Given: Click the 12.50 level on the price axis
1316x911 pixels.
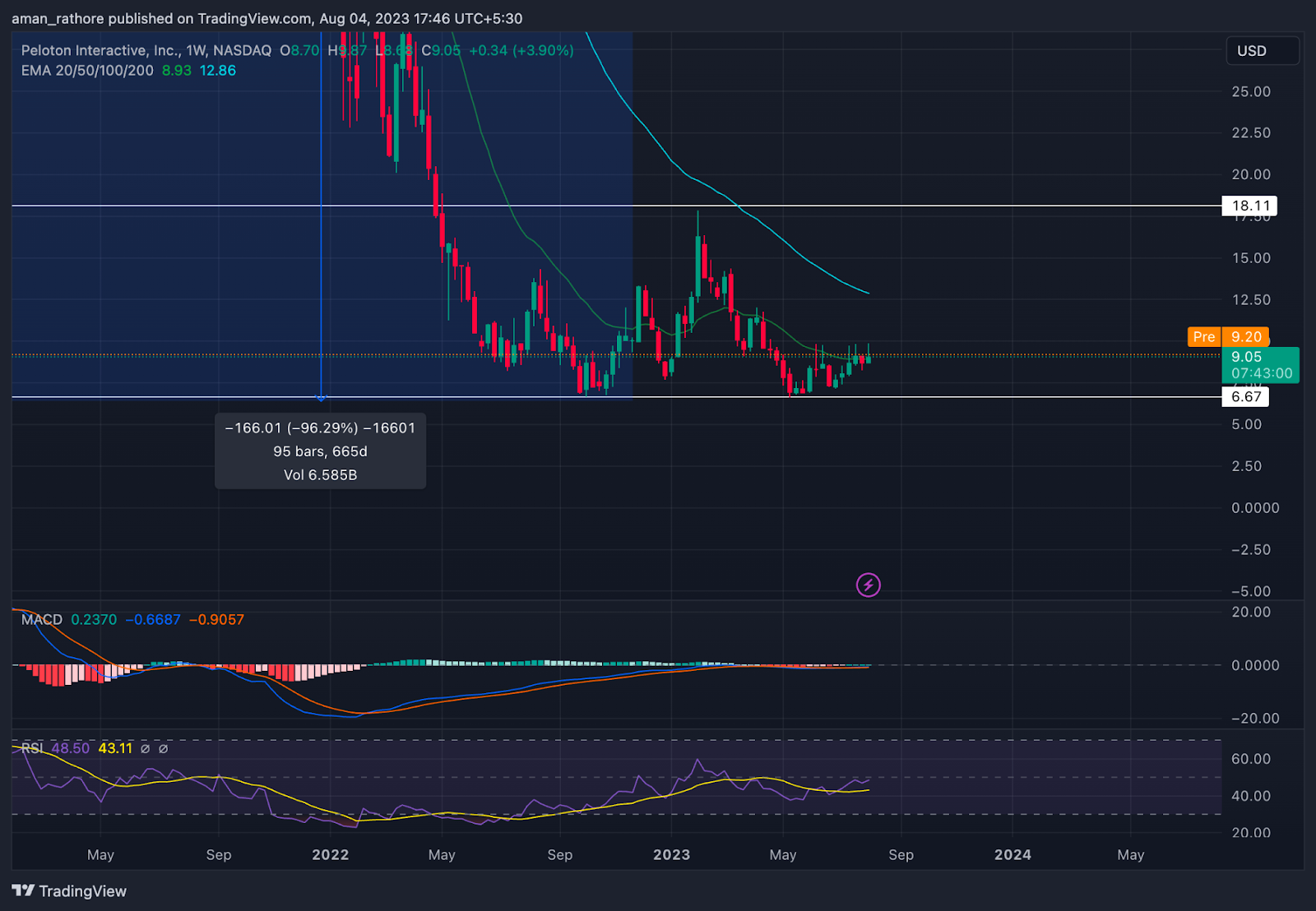Looking at the screenshot, I should pos(1251,299).
